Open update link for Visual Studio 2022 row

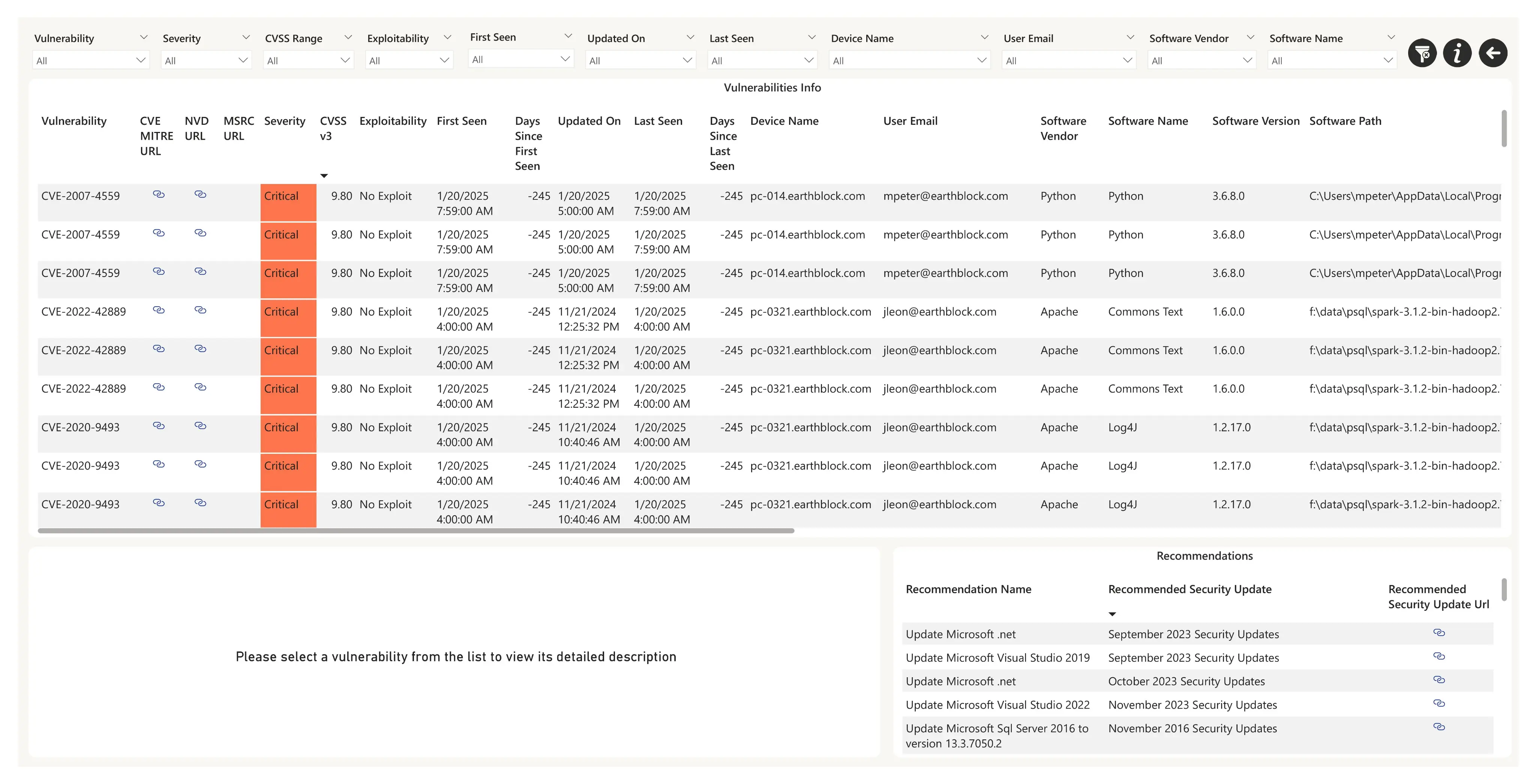coord(1439,703)
